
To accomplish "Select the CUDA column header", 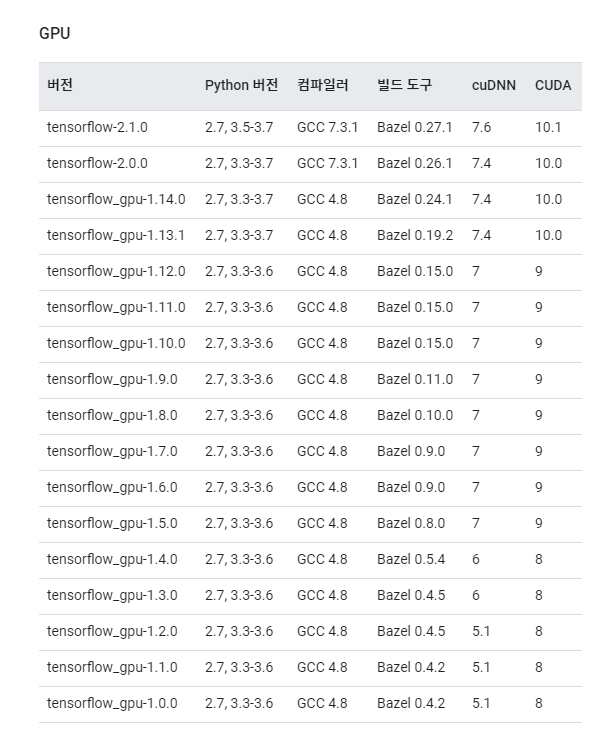I will pyautogui.click(x=553, y=85).
